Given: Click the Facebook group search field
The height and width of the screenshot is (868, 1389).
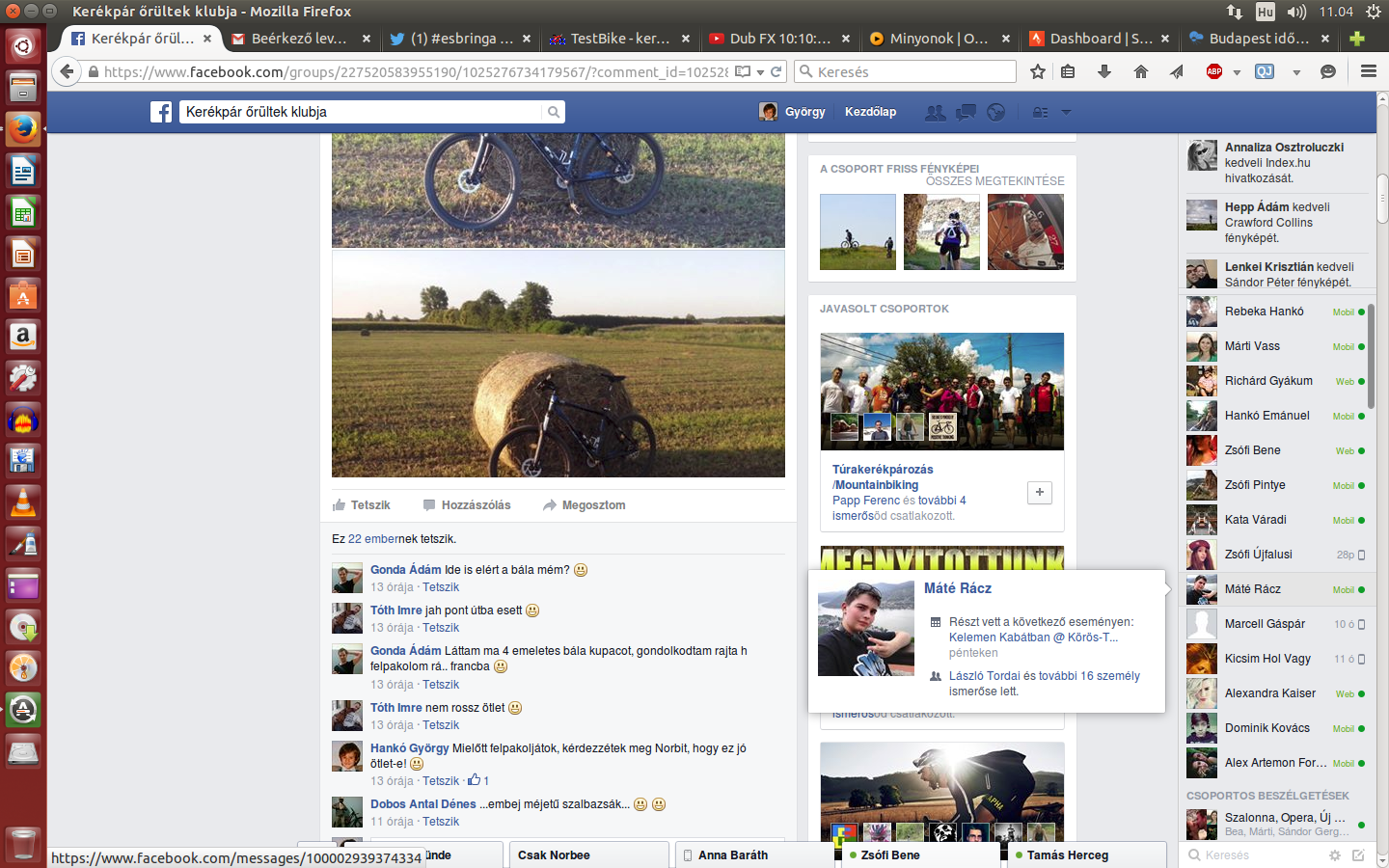Looking at the screenshot, I should tap(362, 112).
